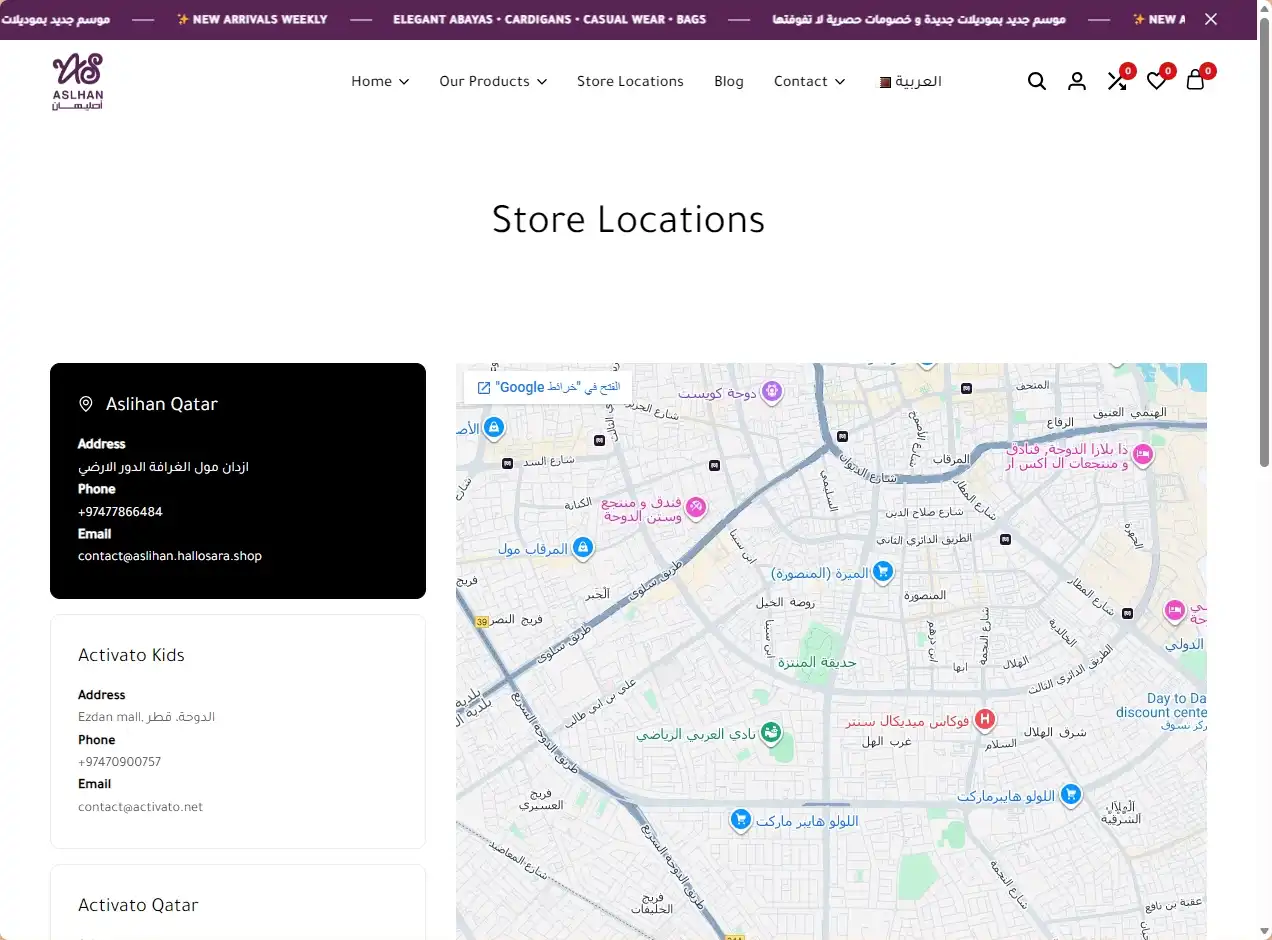Click the location pin beside Aslihan Qatar
The image size is (1272, 940).
[x=86, y=404]
